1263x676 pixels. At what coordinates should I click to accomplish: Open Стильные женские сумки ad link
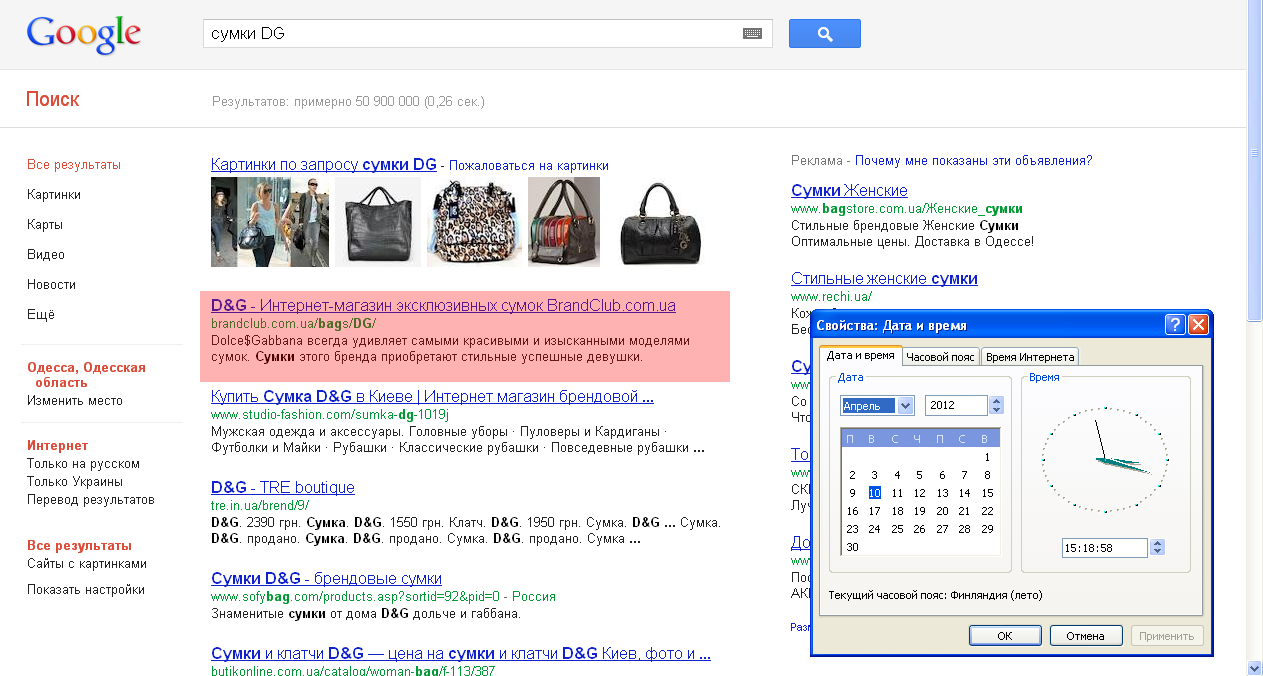tap(884, 279)
